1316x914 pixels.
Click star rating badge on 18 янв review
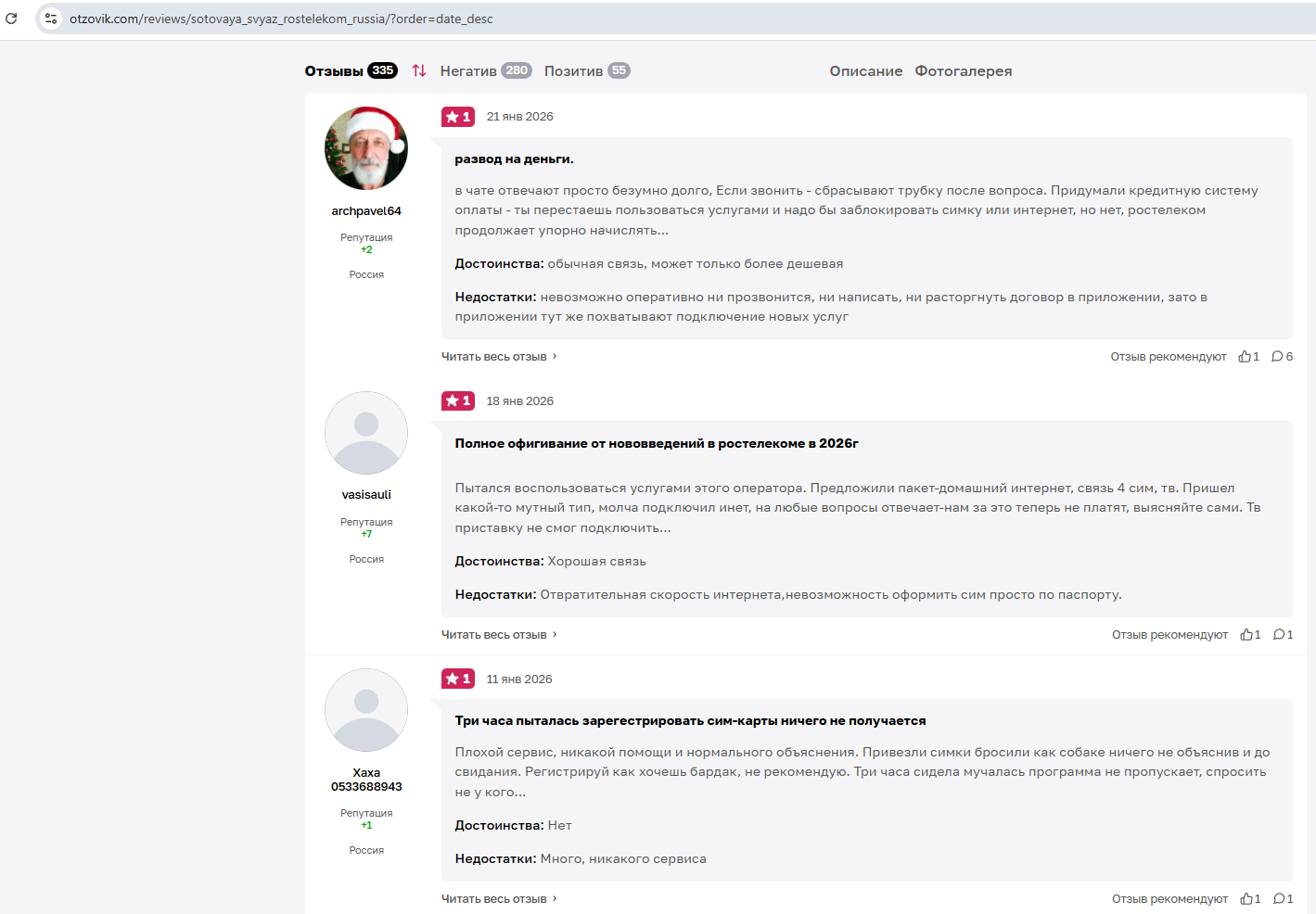[458, 400]
